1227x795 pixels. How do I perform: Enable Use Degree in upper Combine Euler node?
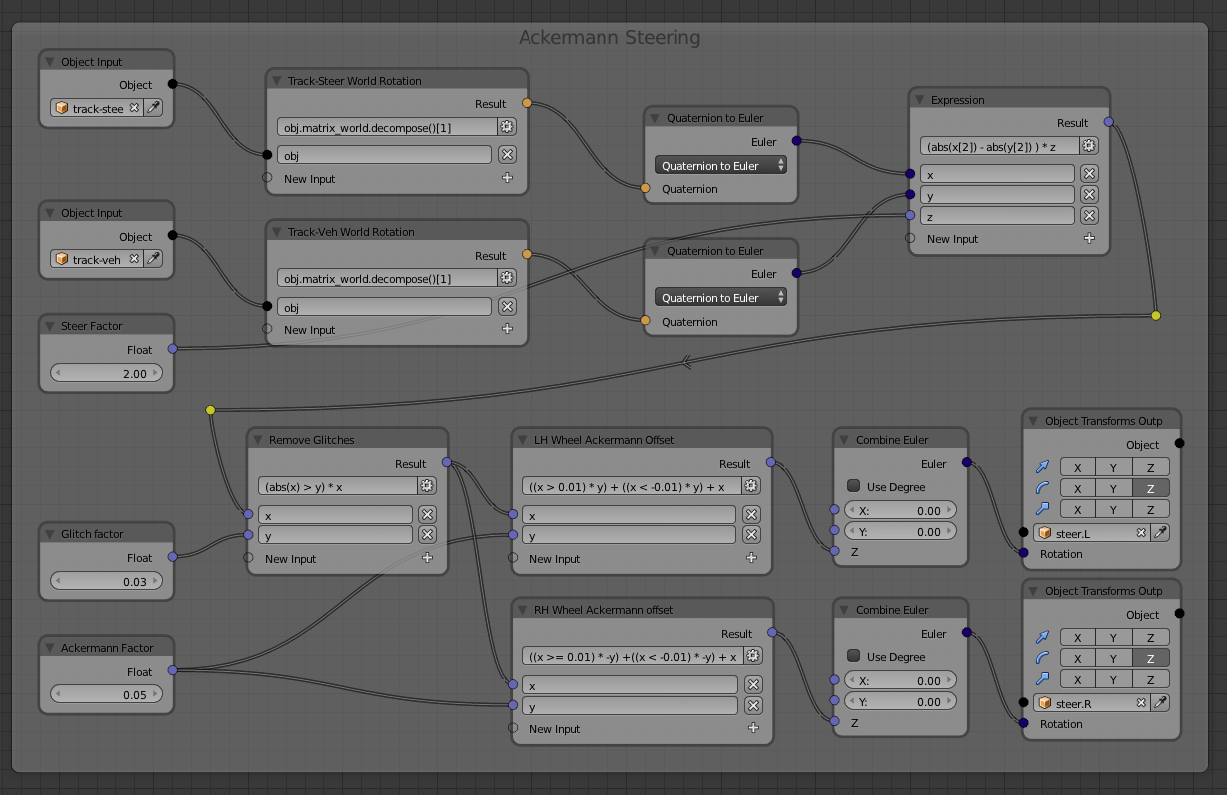click(853, 486)
